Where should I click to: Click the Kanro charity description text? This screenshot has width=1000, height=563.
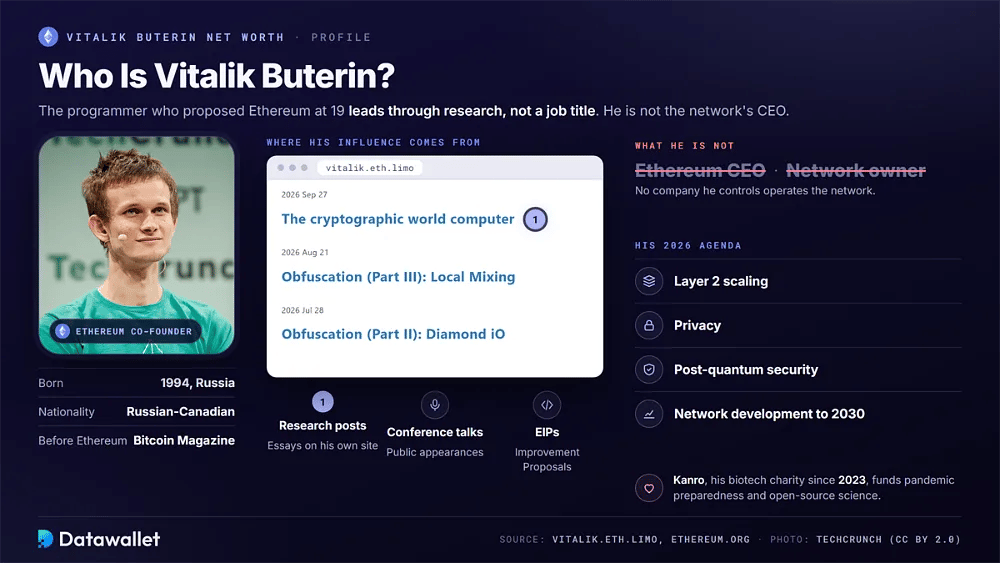814,488
